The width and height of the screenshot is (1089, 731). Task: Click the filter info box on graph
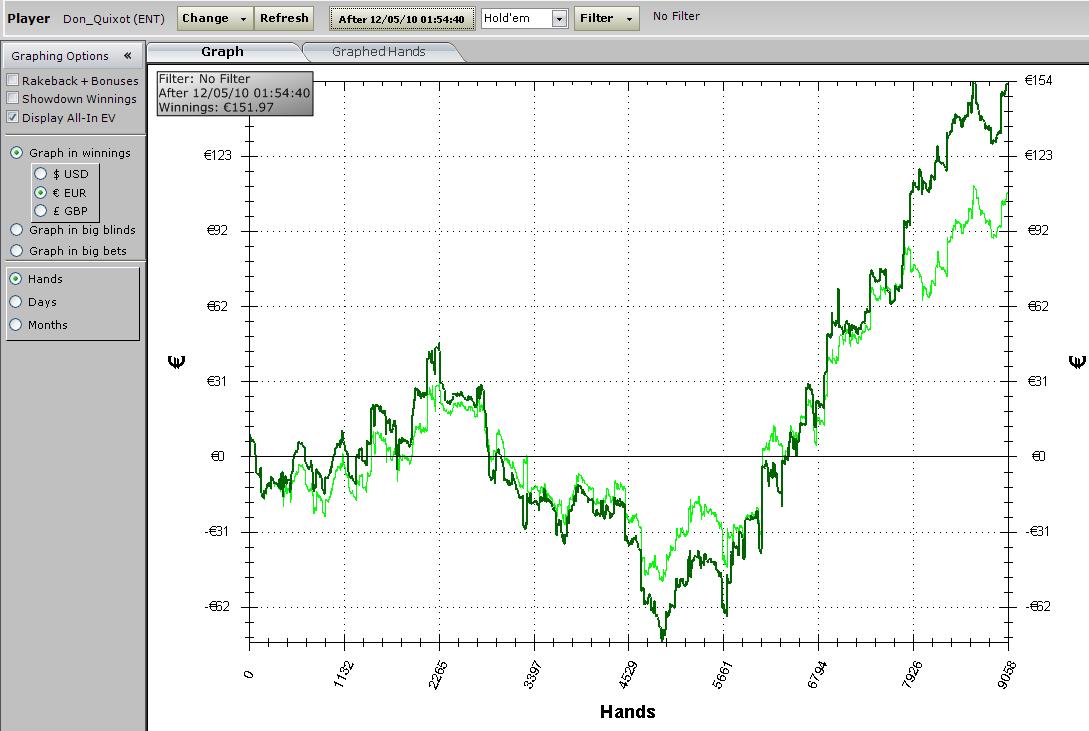pyautogui.click(x=234, y=93)
